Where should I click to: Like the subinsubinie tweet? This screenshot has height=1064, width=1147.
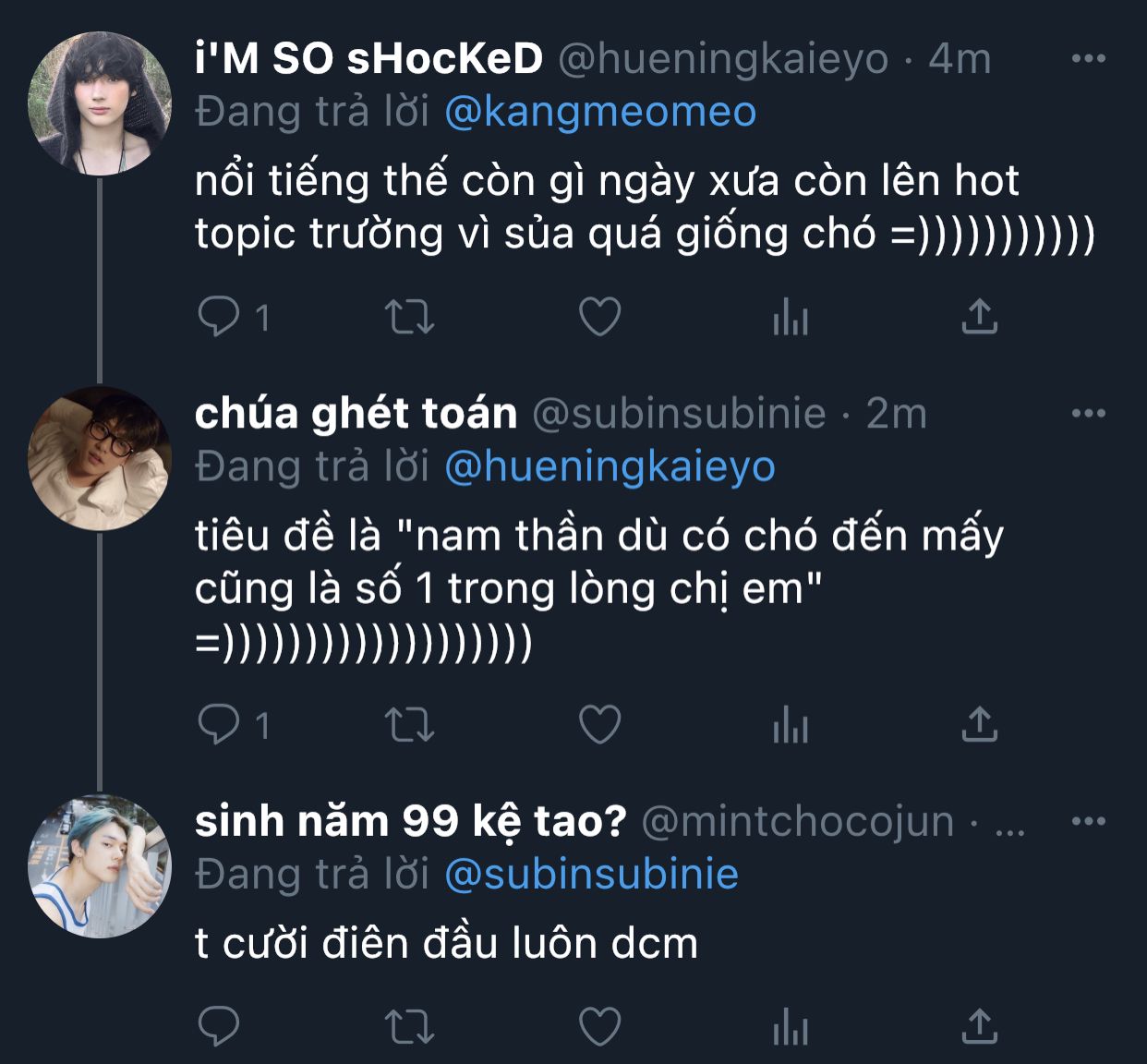tap(599, 725)
